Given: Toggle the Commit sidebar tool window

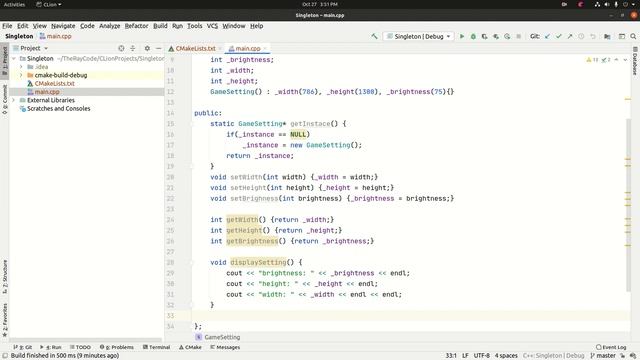Looking at the screenshot, I should [x=4, y=99].
